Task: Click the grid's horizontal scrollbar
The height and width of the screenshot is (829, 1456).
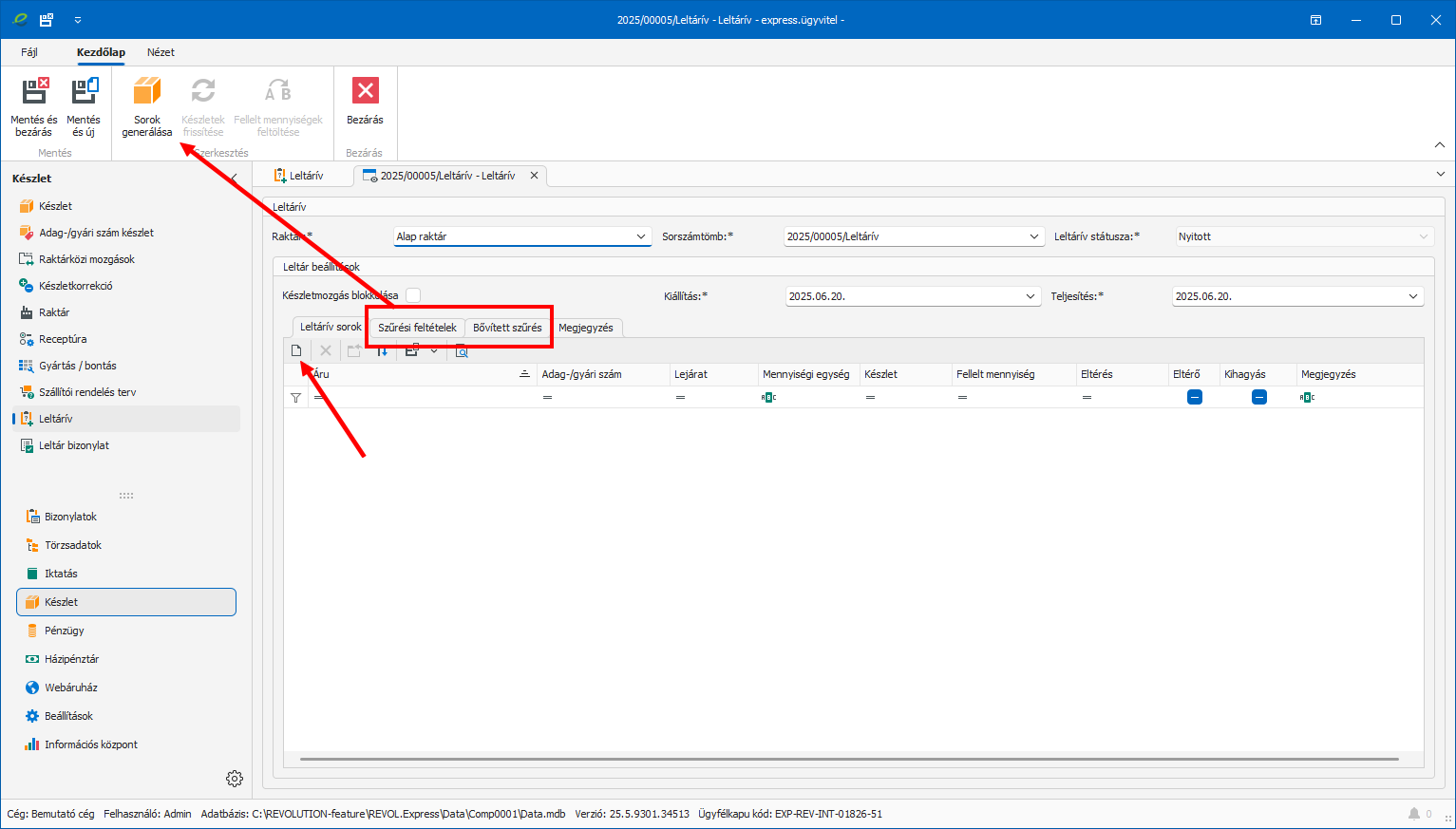Action: click(848, 760)
